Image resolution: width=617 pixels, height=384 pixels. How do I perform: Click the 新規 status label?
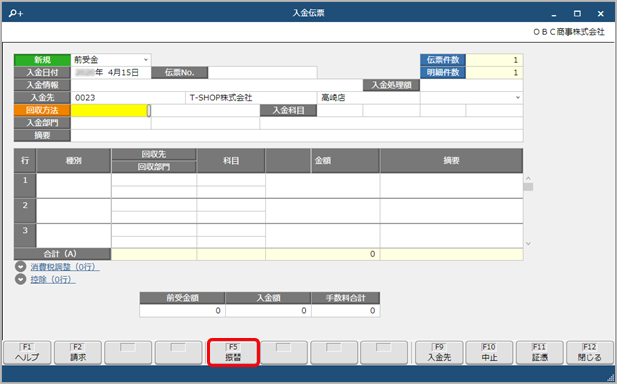42,60
